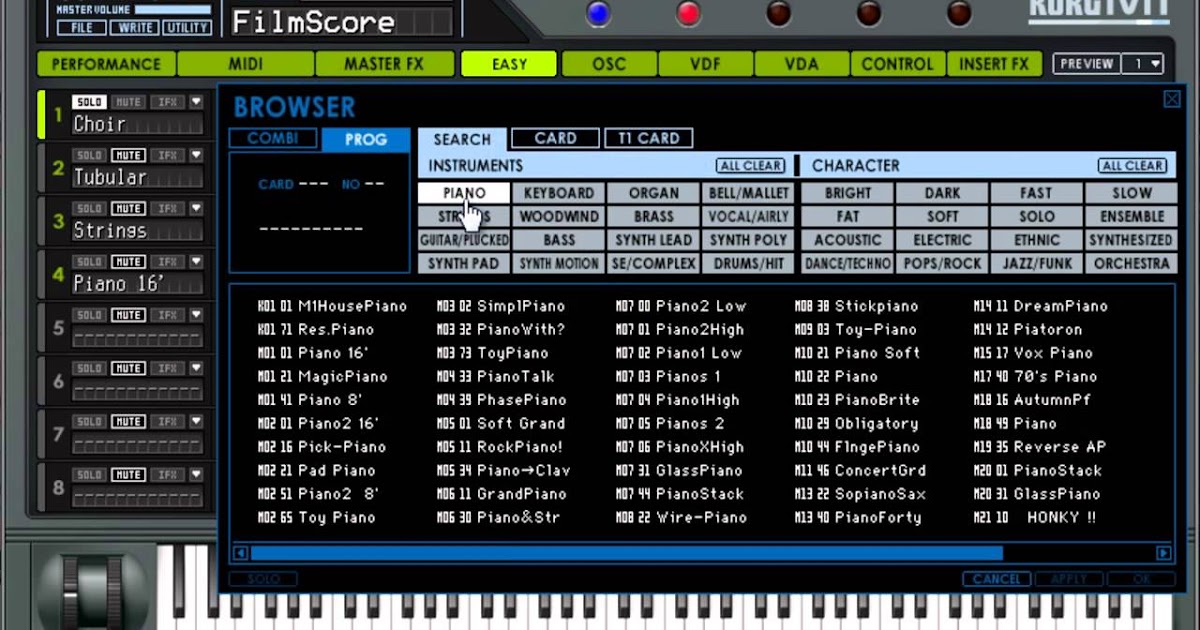Select program 'M01 01 M1HousePiano'

pyautogui.click(x=332, y=306)
